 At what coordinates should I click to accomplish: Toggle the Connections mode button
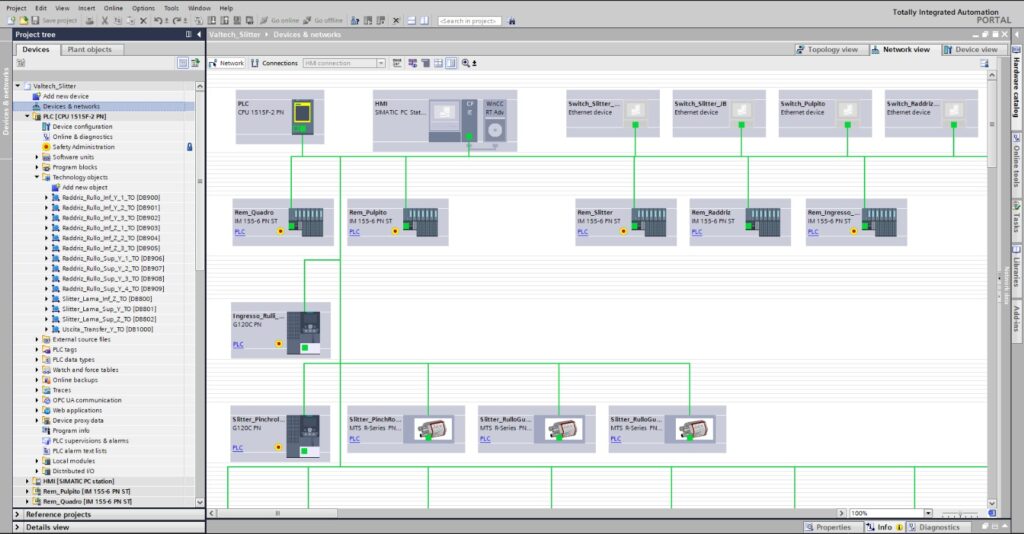274,63
